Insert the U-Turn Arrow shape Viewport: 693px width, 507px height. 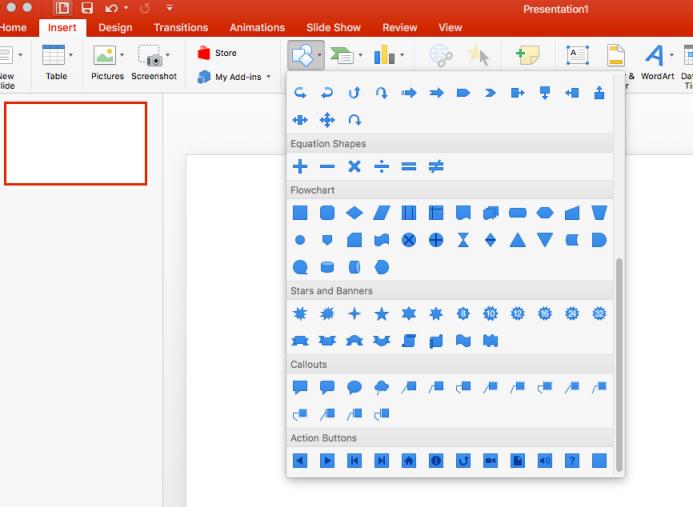coord(354,120)
